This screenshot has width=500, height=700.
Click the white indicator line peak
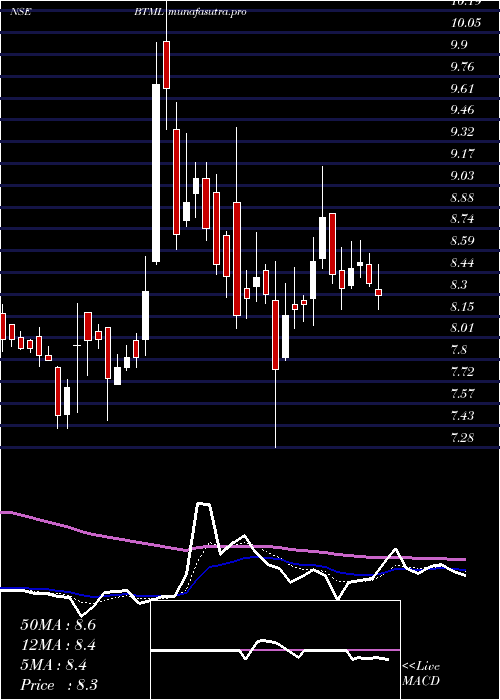[203, 504]
